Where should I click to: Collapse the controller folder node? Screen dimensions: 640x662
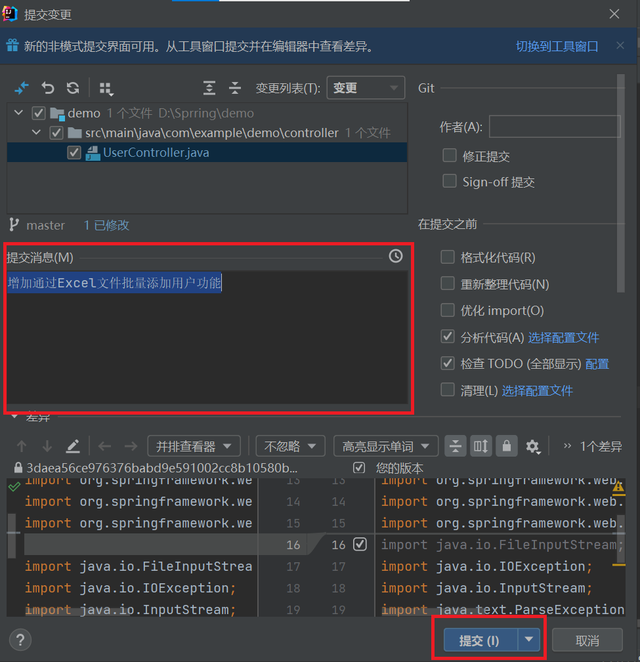coord(36,133)
